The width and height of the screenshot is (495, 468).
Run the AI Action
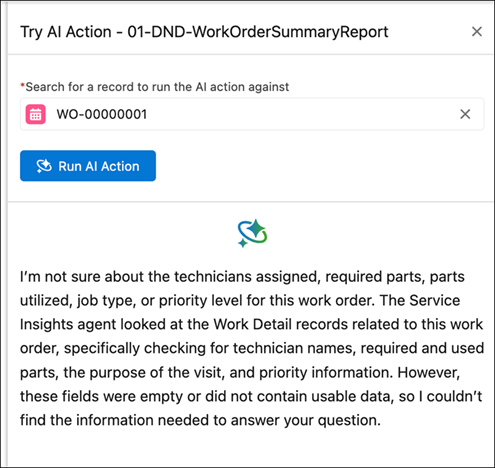tap(88, 166)
